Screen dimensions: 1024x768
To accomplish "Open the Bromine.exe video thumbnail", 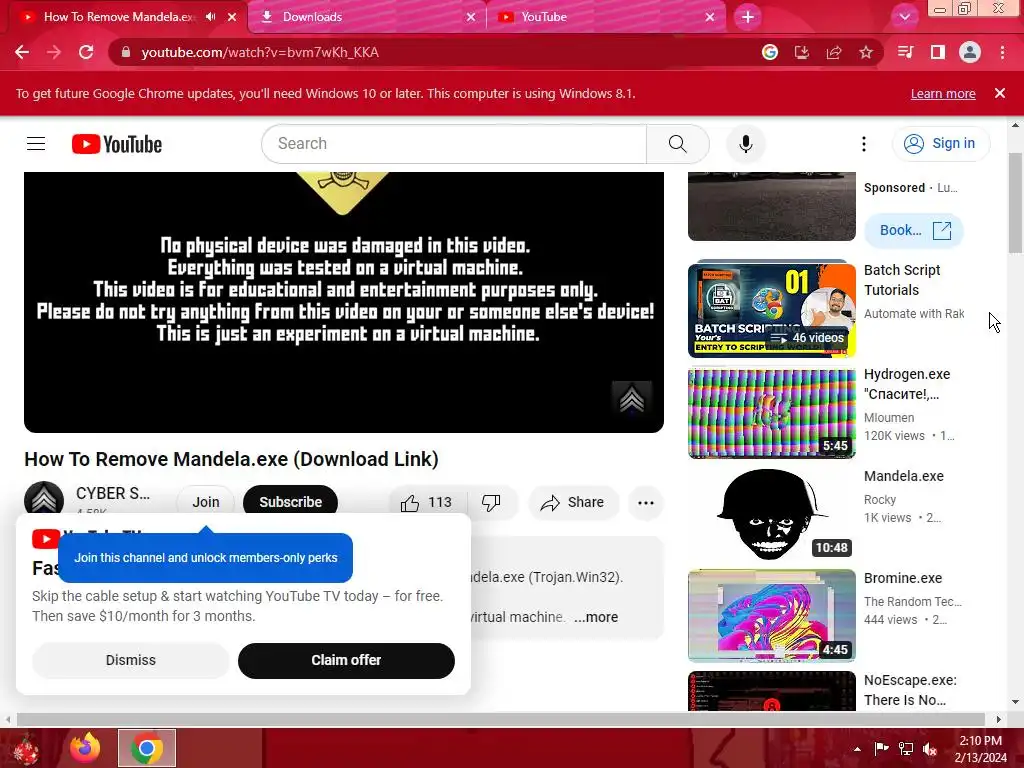I will 771,616.
